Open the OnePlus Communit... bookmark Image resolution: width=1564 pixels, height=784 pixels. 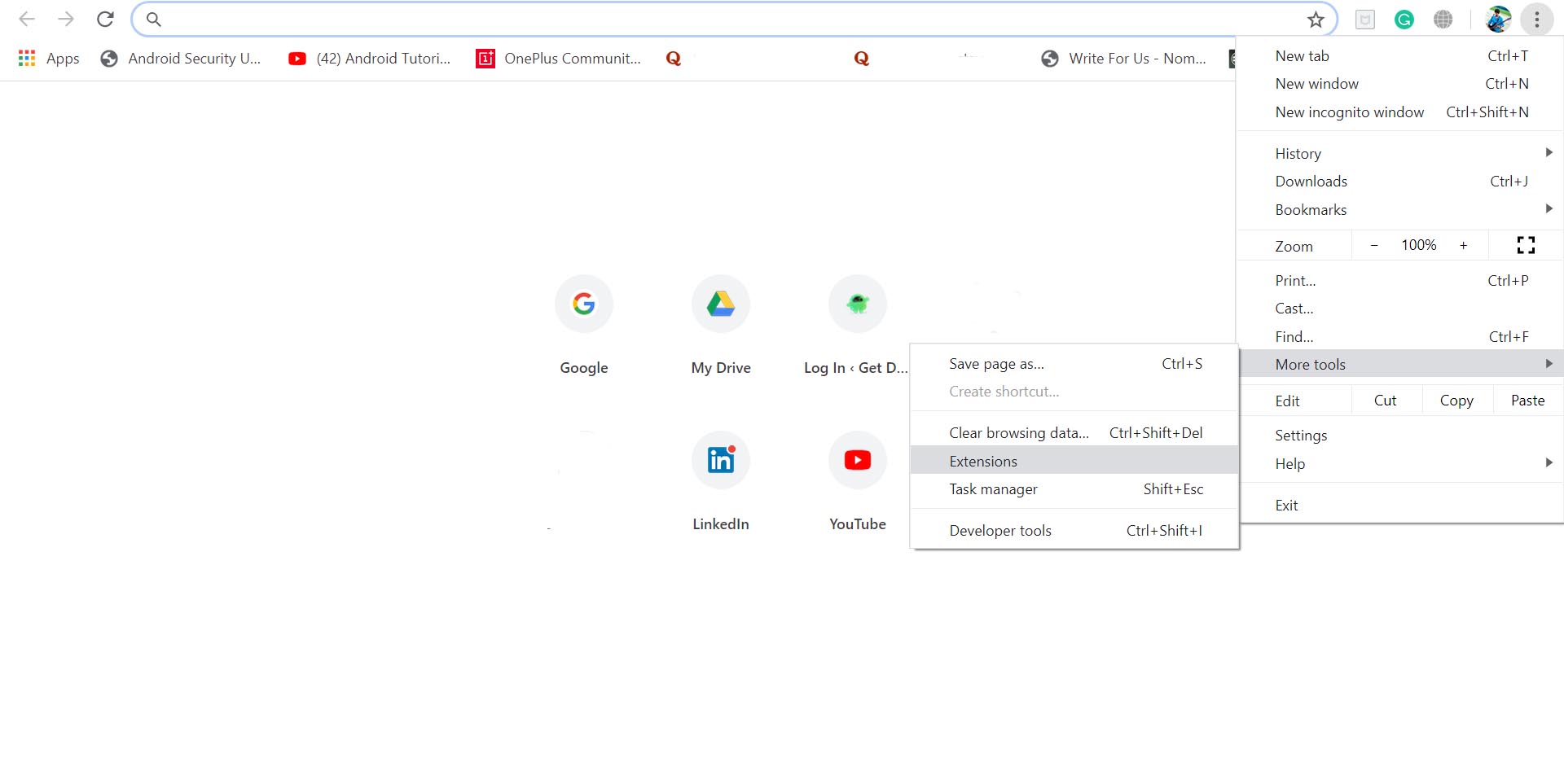click(559, 59)
